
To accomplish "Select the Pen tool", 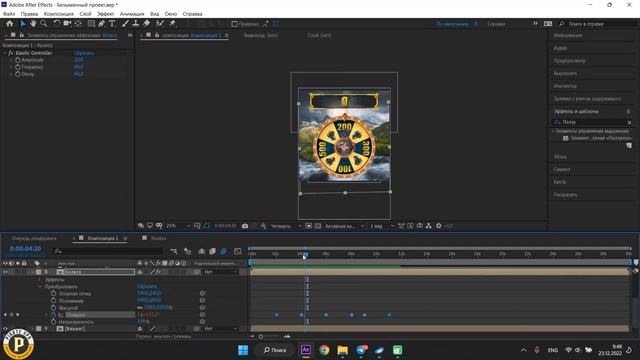I will pos(102,24).
